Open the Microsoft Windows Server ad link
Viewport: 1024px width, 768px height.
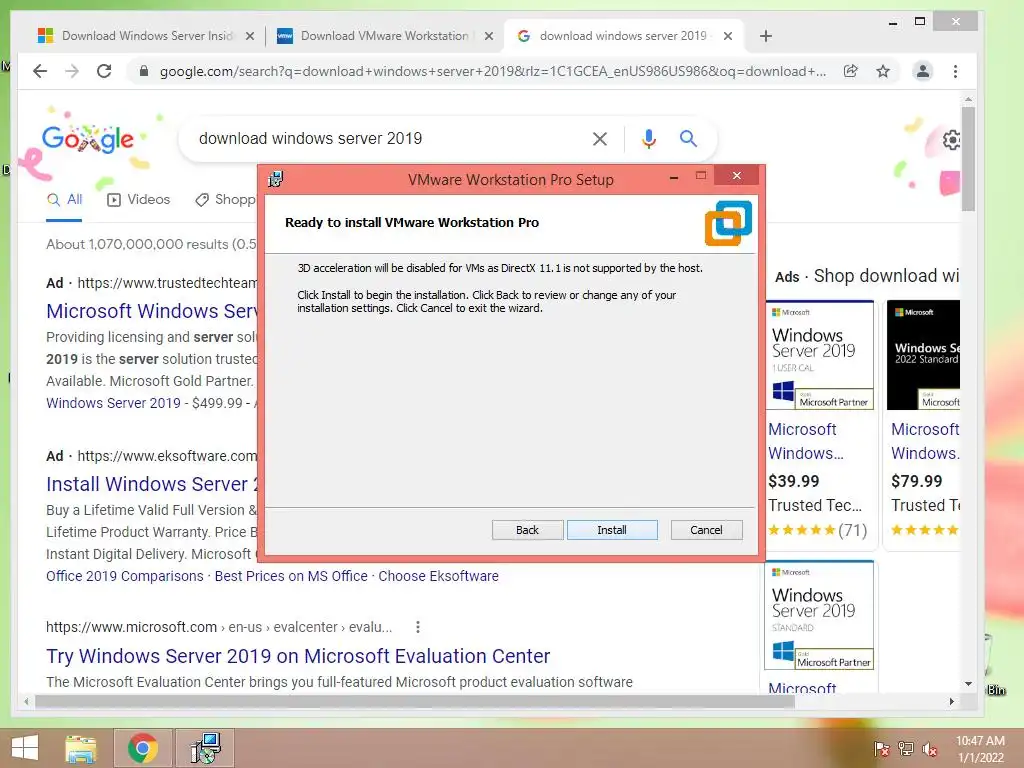pos(152,311)
